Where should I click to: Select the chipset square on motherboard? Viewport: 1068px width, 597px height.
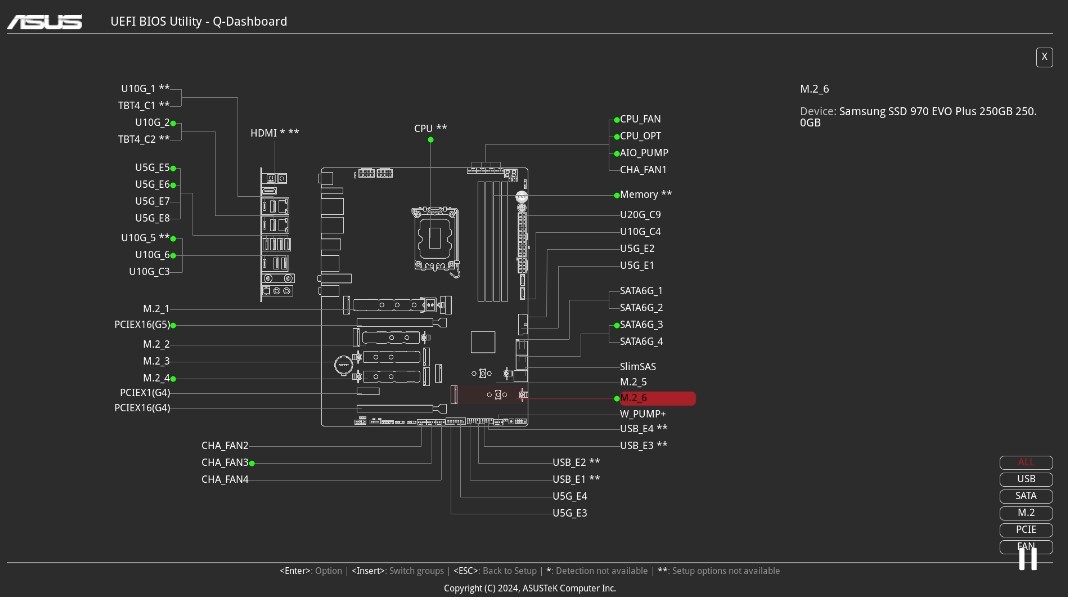coord(483,342)
